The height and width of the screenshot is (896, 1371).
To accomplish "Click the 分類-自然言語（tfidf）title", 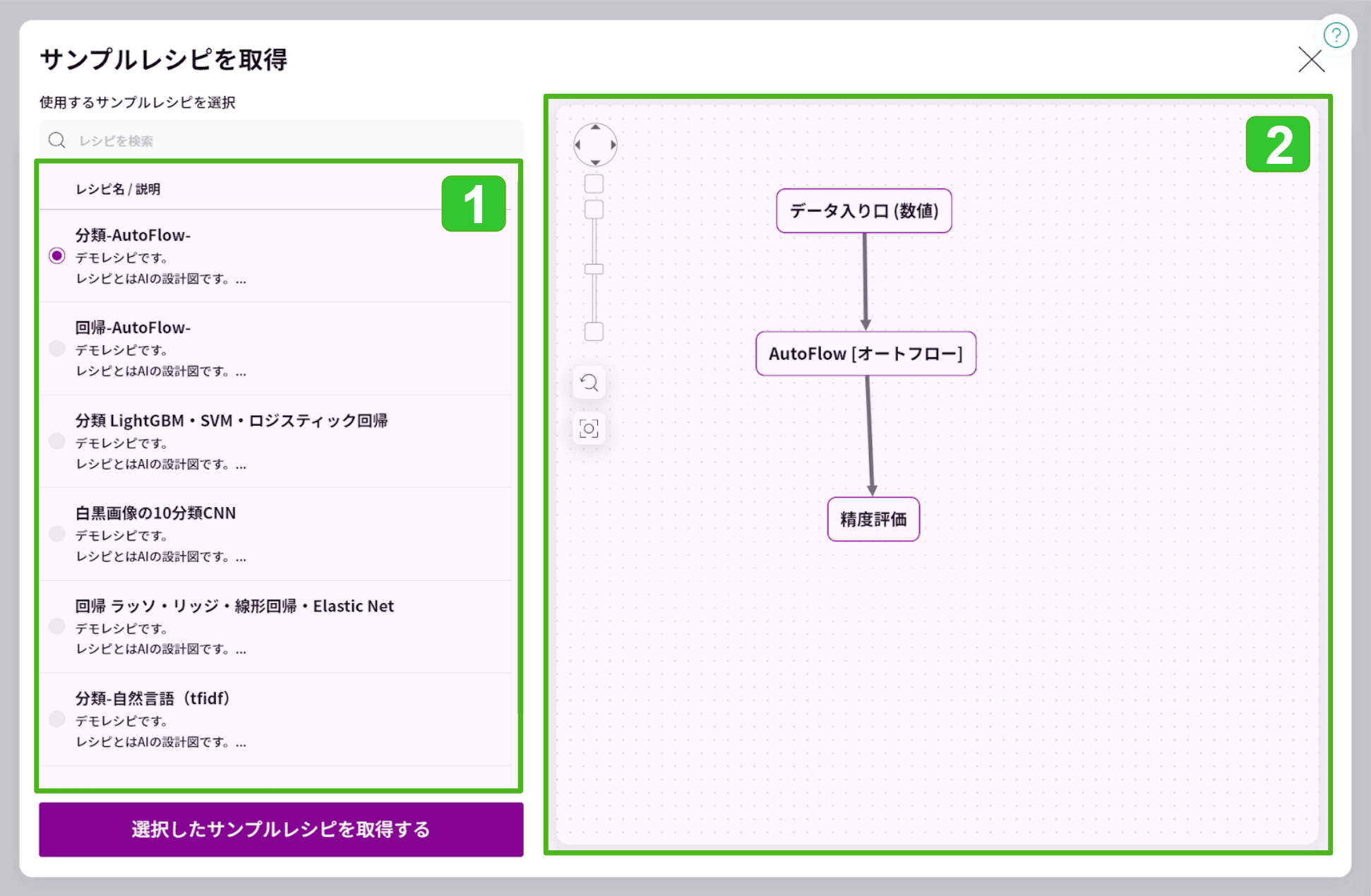I will point(152,698).
